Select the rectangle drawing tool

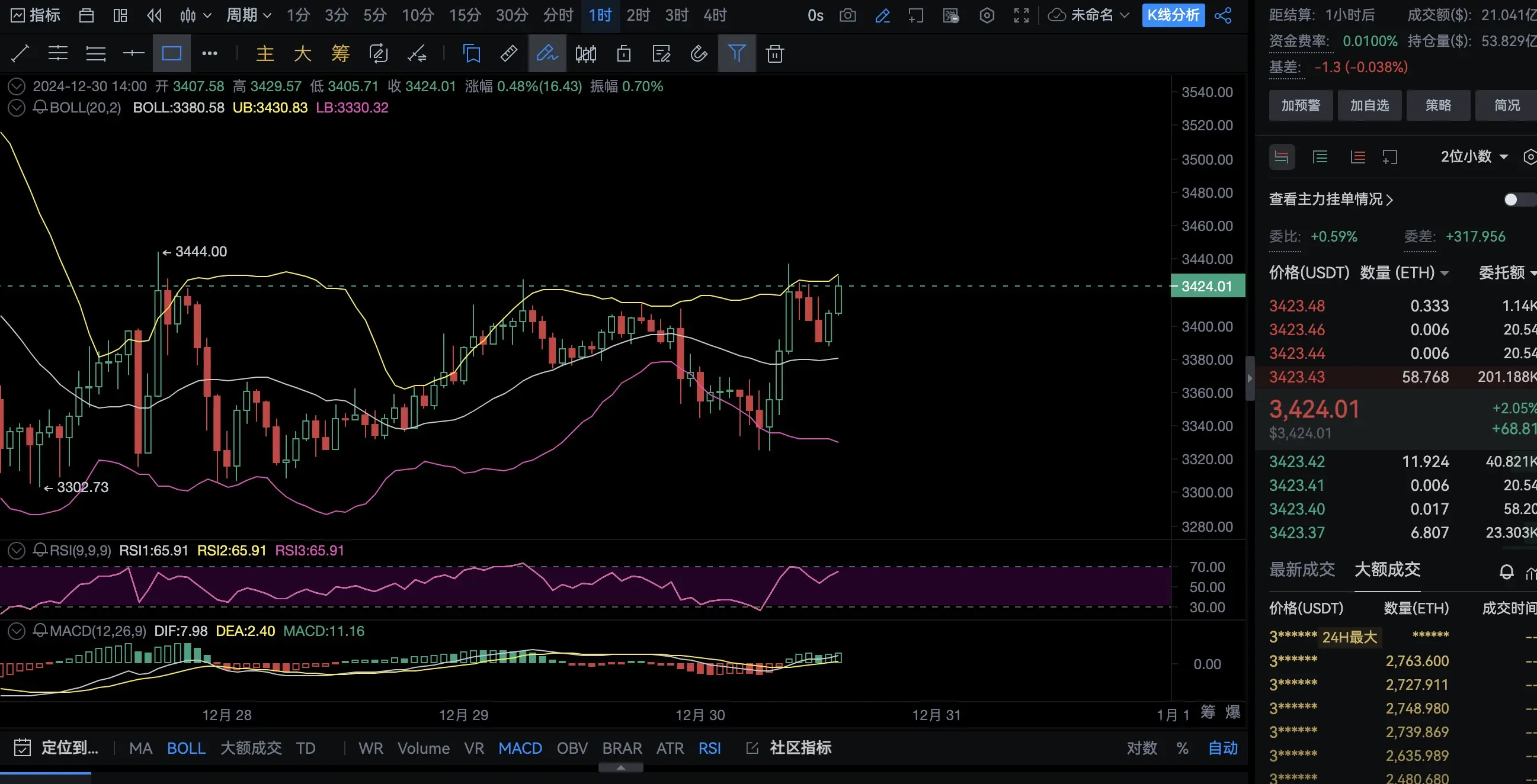pyautogui.click(x=171, y=54)
